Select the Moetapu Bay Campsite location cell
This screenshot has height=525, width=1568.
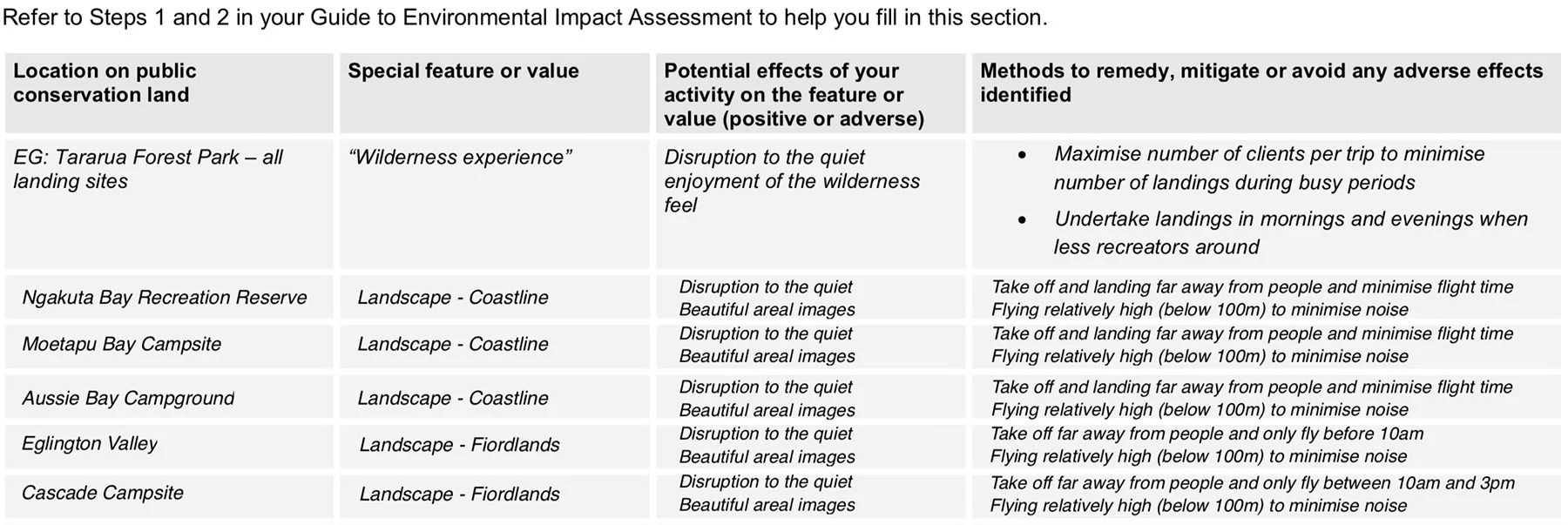pos(122,345)
